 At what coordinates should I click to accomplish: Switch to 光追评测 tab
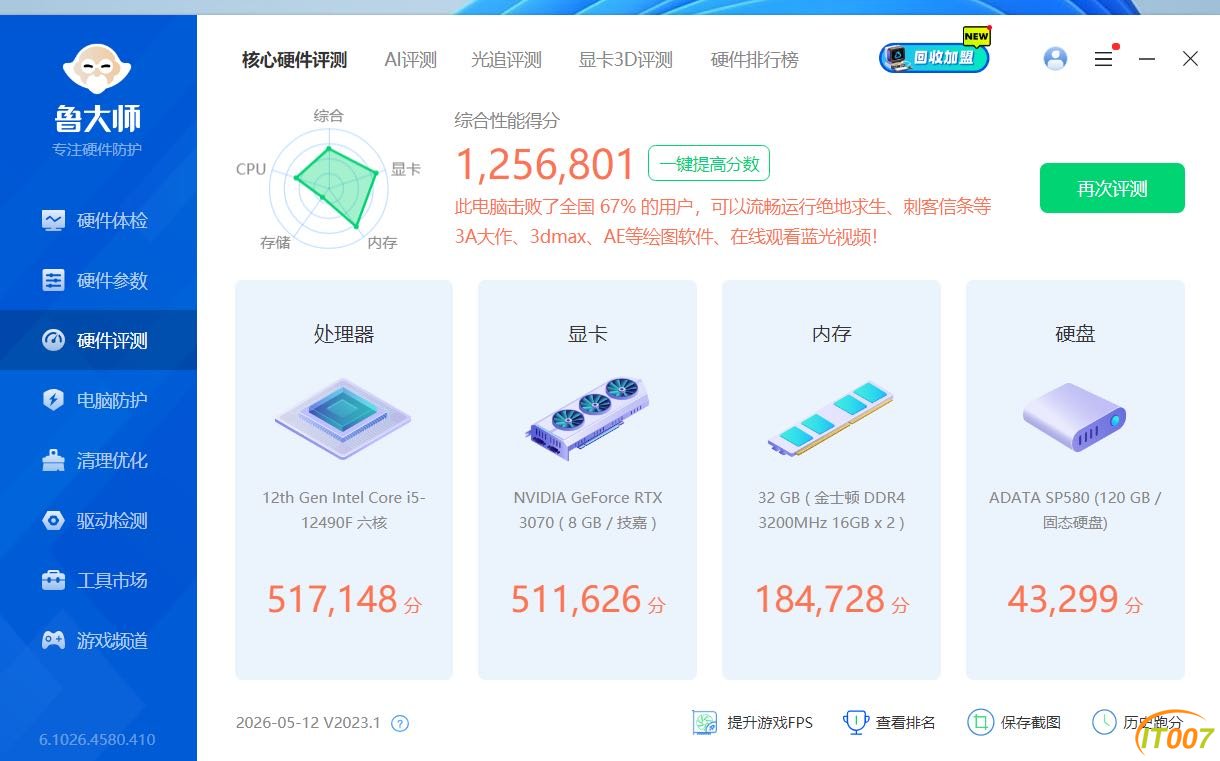(506, 60)
